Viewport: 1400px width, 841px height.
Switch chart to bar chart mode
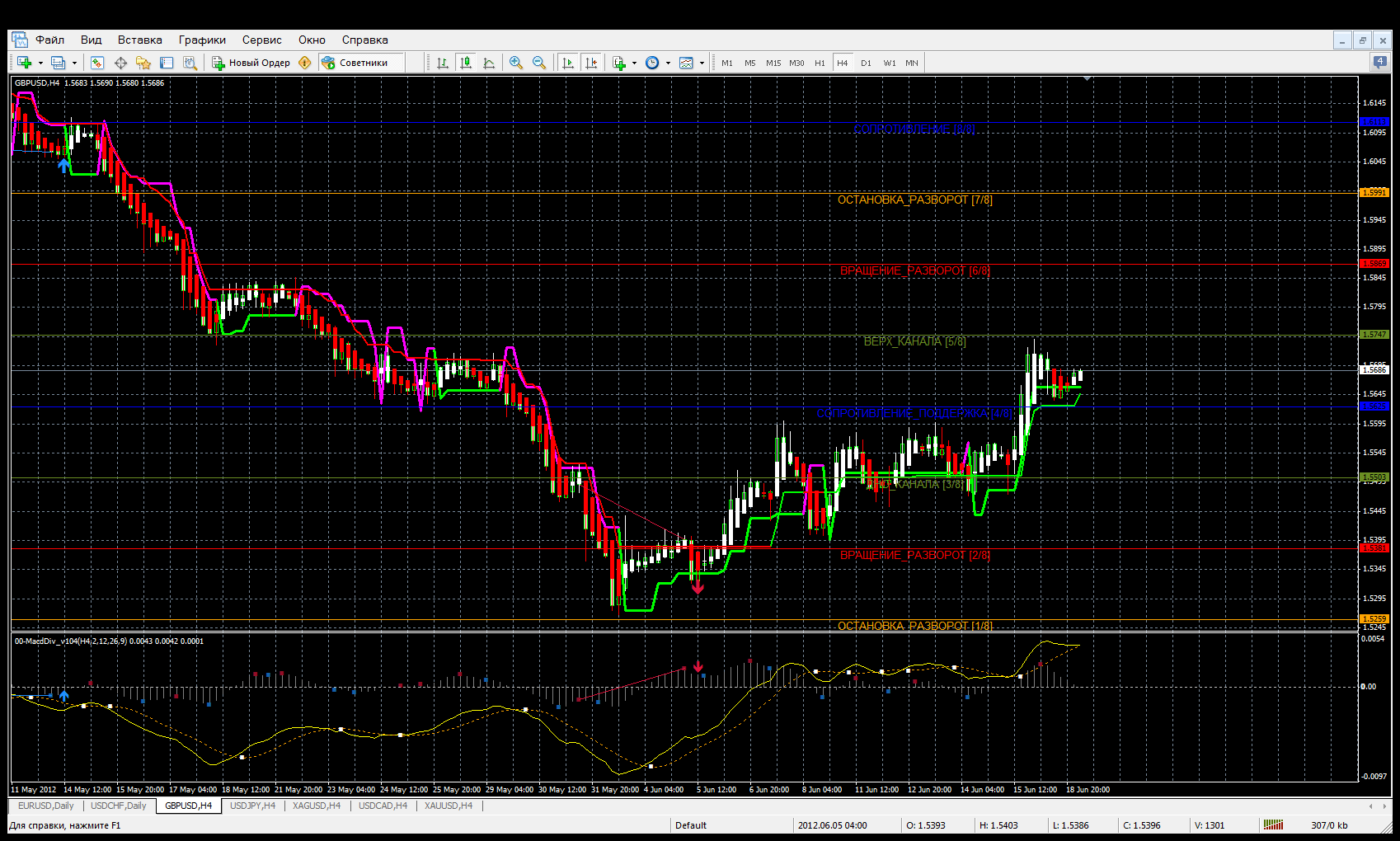[443, 63]
